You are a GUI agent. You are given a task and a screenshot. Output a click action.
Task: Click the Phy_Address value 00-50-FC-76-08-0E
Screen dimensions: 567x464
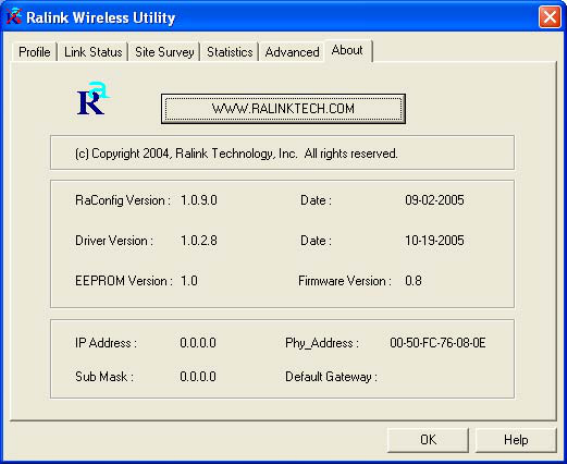click(x=438, y=342)
